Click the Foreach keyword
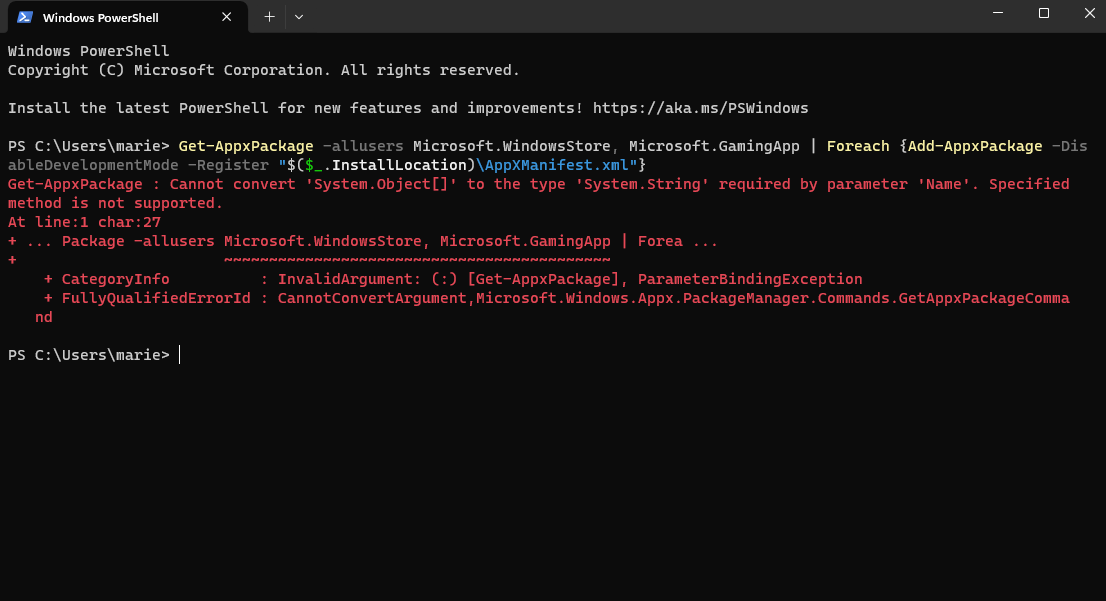The width and height of the screenshot is (1106, 601). click(x=858, y=146)
